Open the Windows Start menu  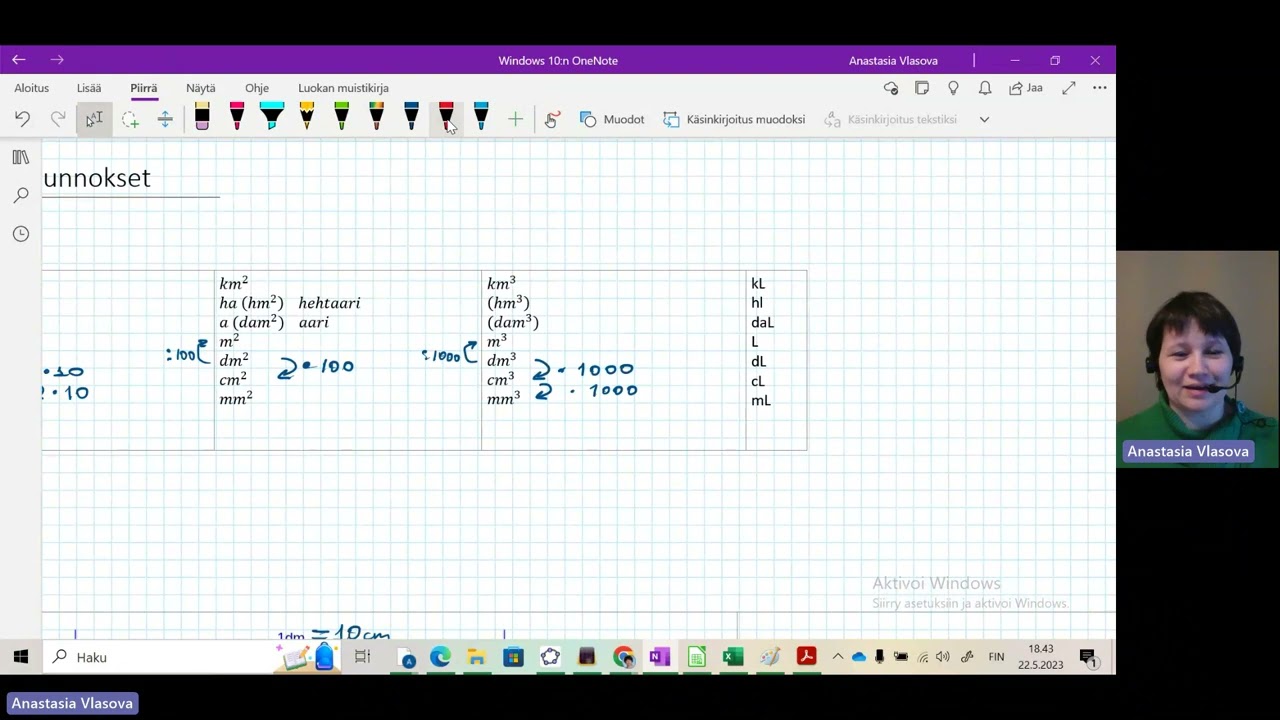click(20, 657)
